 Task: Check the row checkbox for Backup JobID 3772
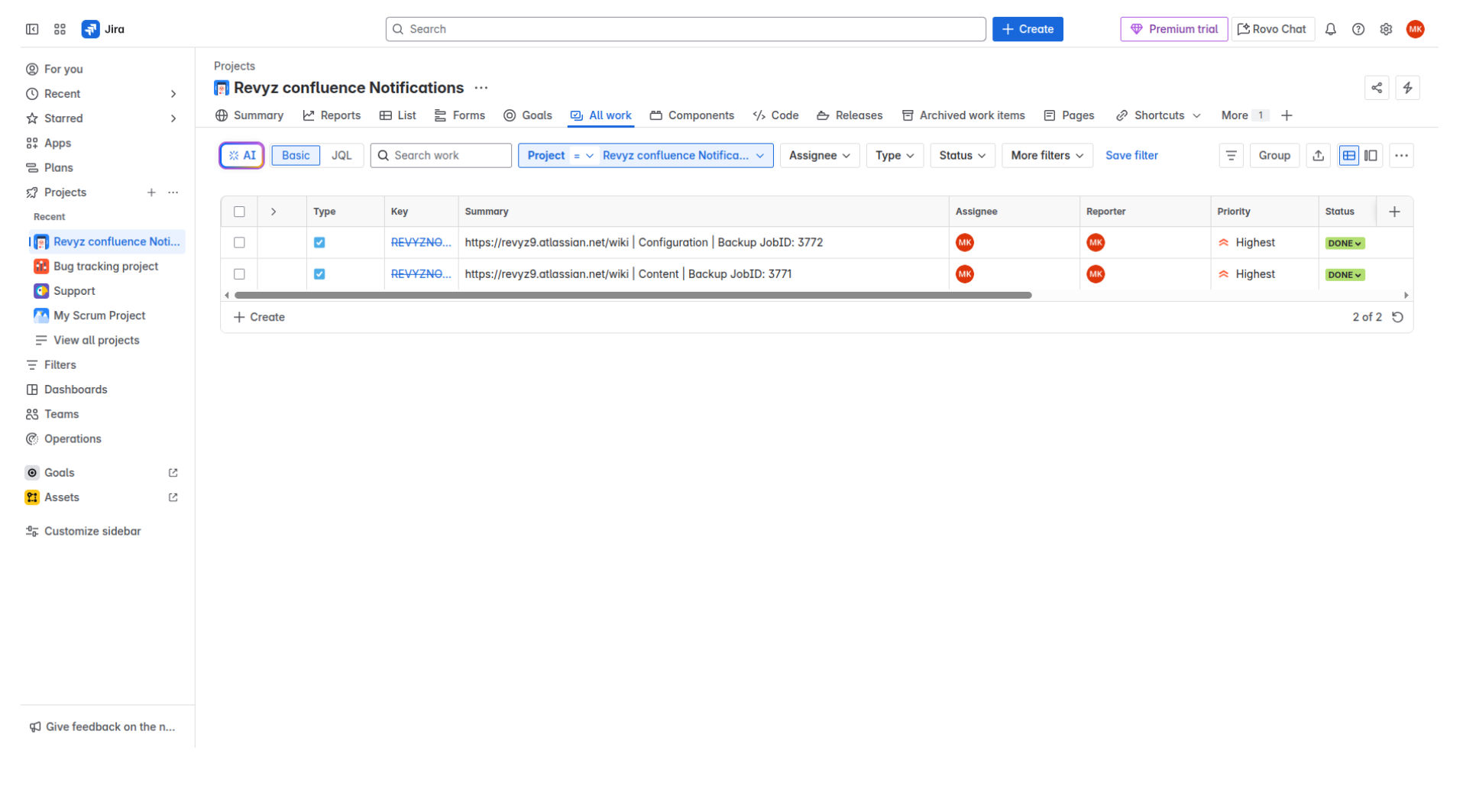tap(239, 242)
